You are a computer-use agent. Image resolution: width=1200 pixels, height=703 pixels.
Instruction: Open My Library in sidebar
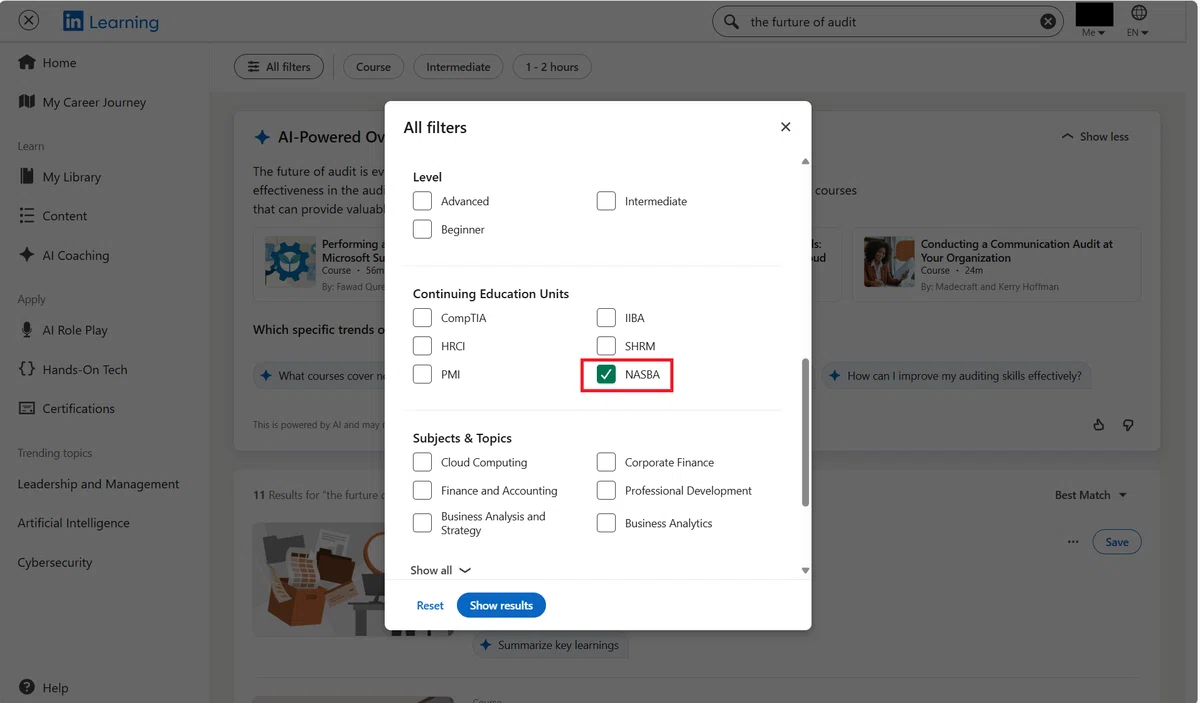[60, 177]
